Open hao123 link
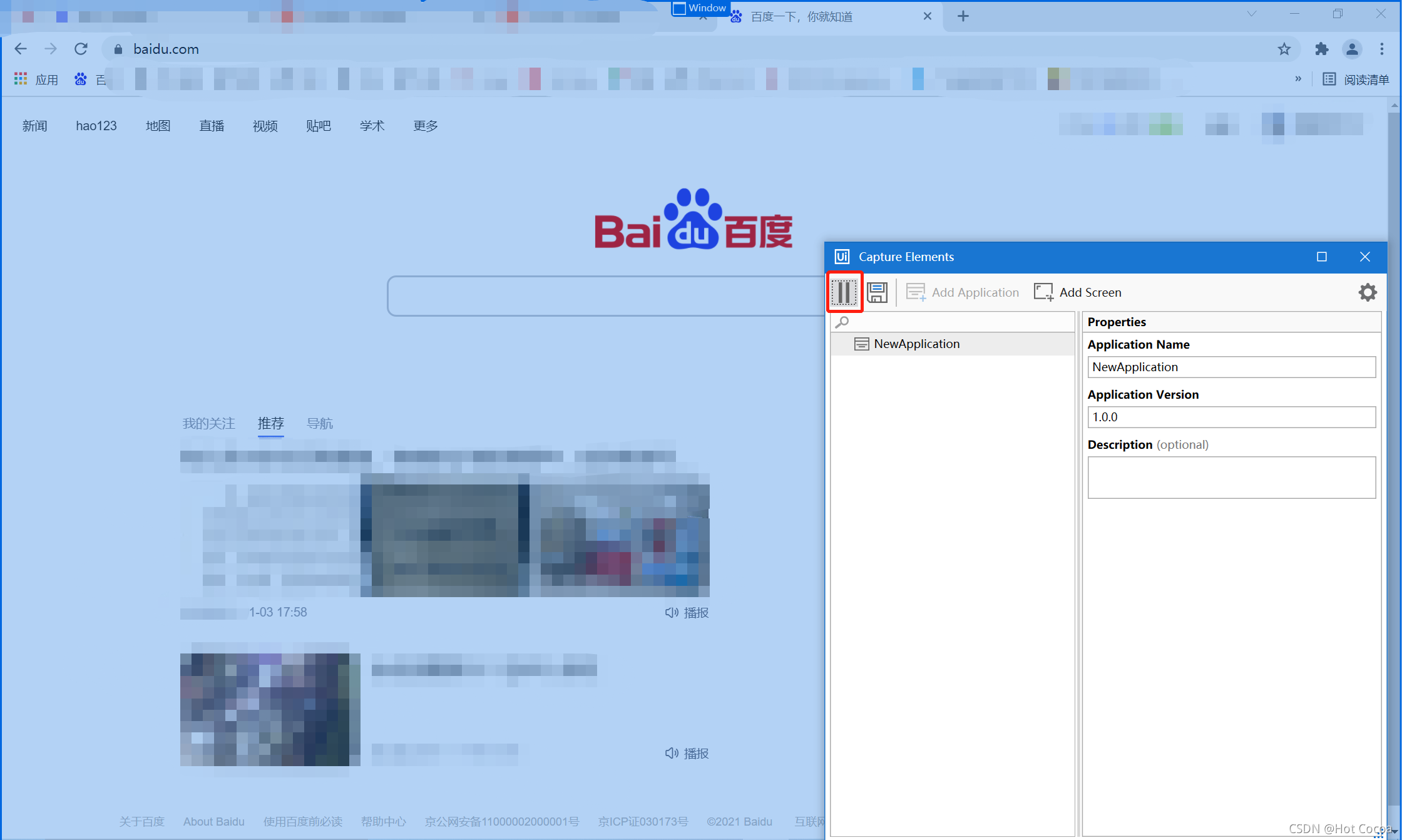The width and height of the screenshot is (1402, 840). pyautogui.click(x=96, y=126)
